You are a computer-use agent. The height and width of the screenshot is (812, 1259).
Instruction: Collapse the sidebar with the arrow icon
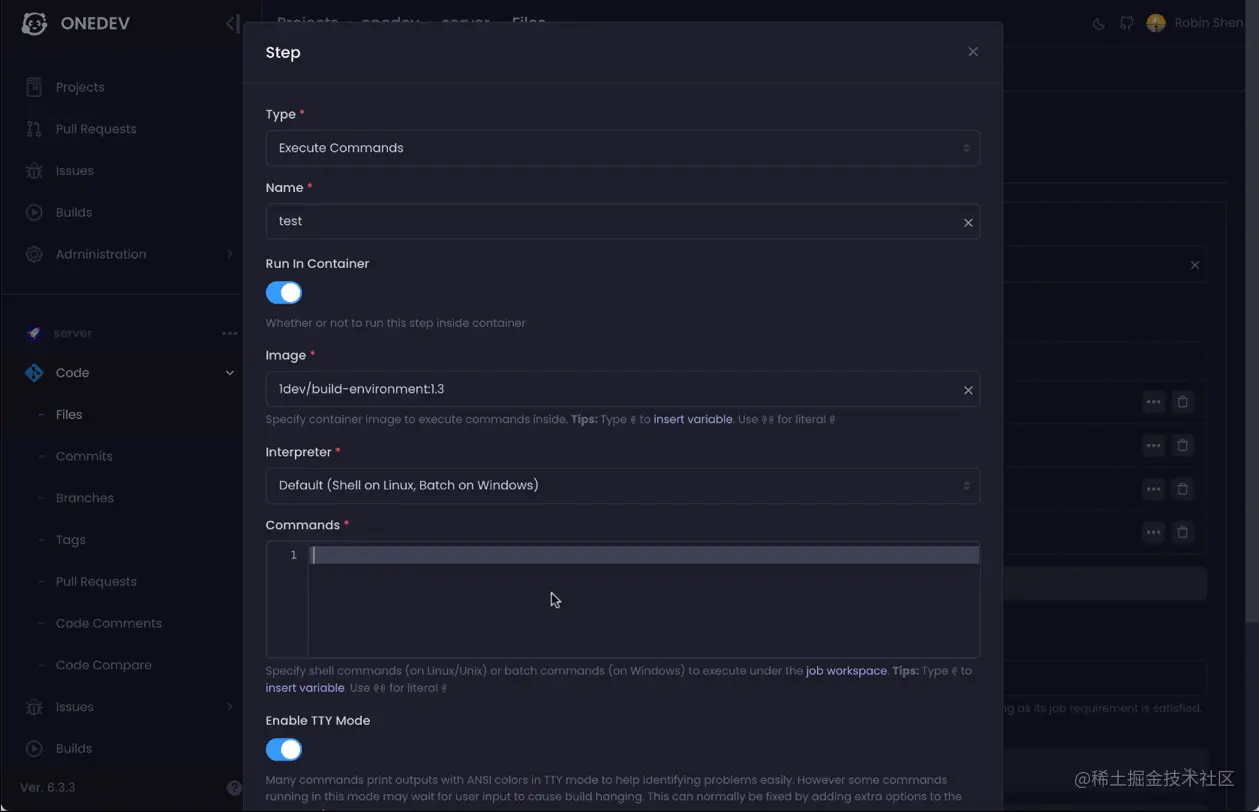coord(232,23)
